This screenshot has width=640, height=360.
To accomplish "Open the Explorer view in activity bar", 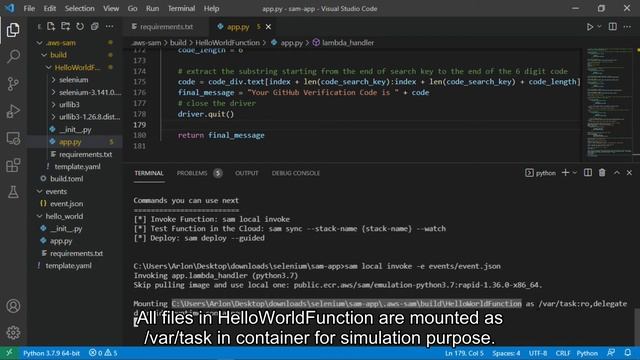I will [x=13, y=30].
